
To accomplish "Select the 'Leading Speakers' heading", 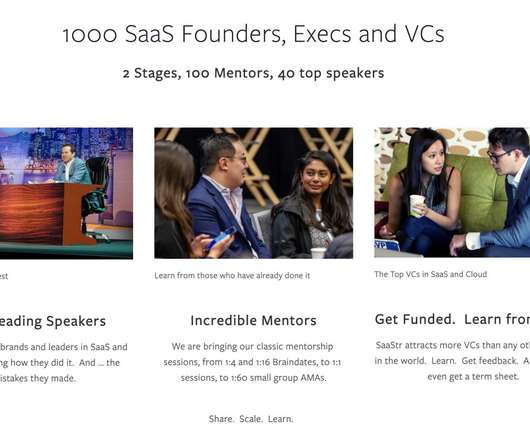I will click(53, 321).
